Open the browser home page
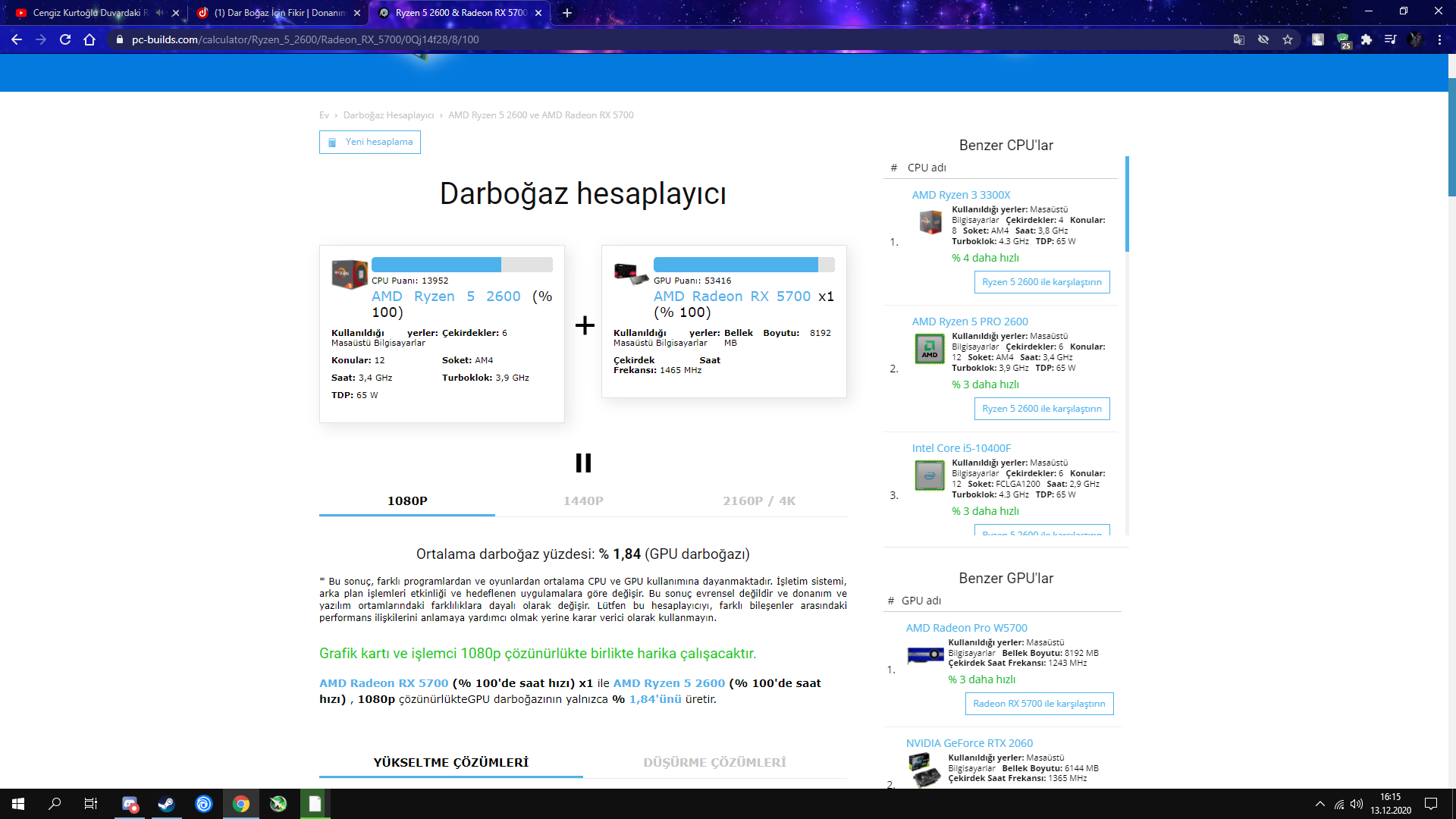Screen dimensions: 1456x819 [x=89, y=39]
